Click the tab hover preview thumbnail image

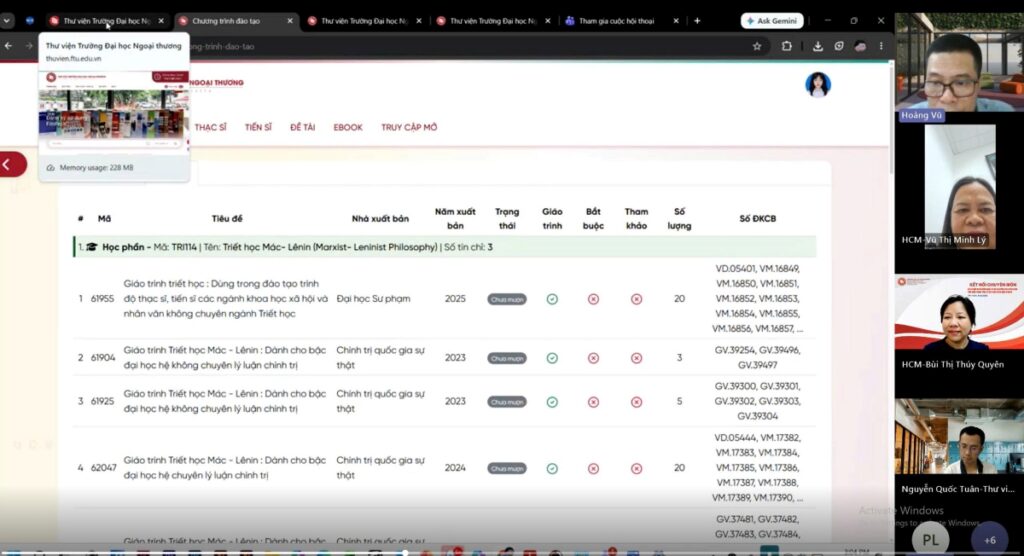[x=114, y=110]
